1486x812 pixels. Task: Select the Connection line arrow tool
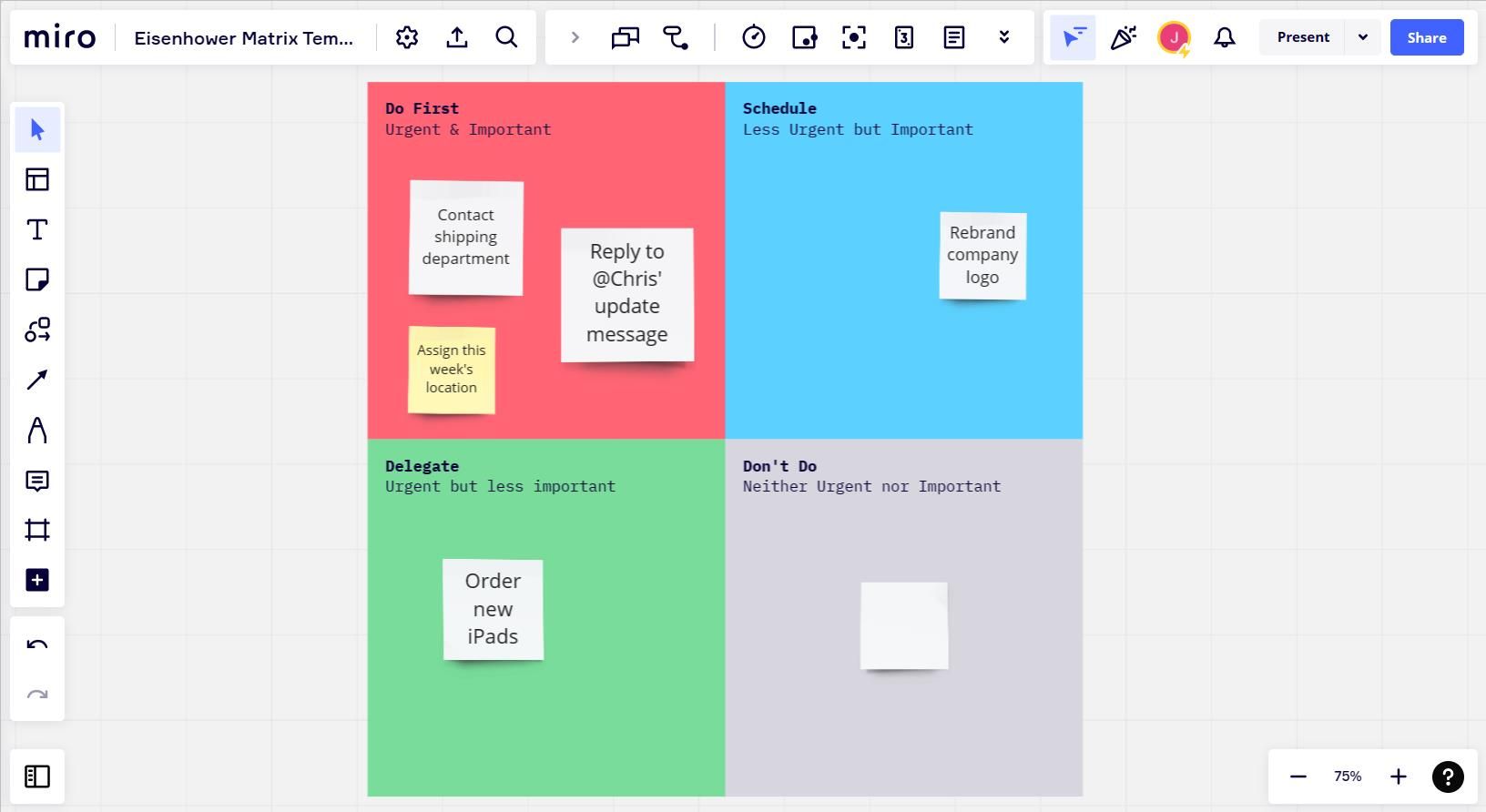pos(37,380)
